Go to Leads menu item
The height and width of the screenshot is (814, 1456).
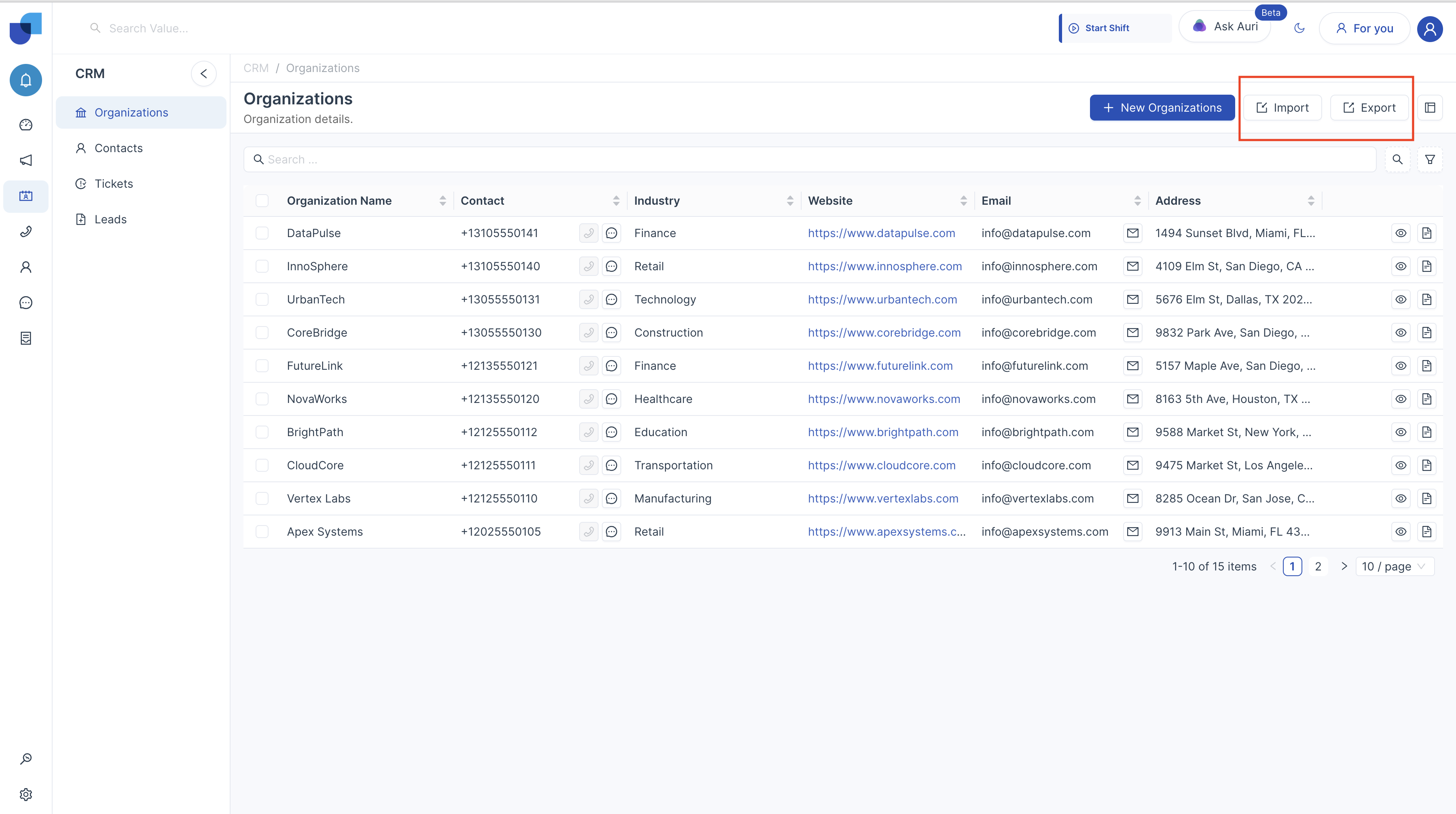[110, 219]
